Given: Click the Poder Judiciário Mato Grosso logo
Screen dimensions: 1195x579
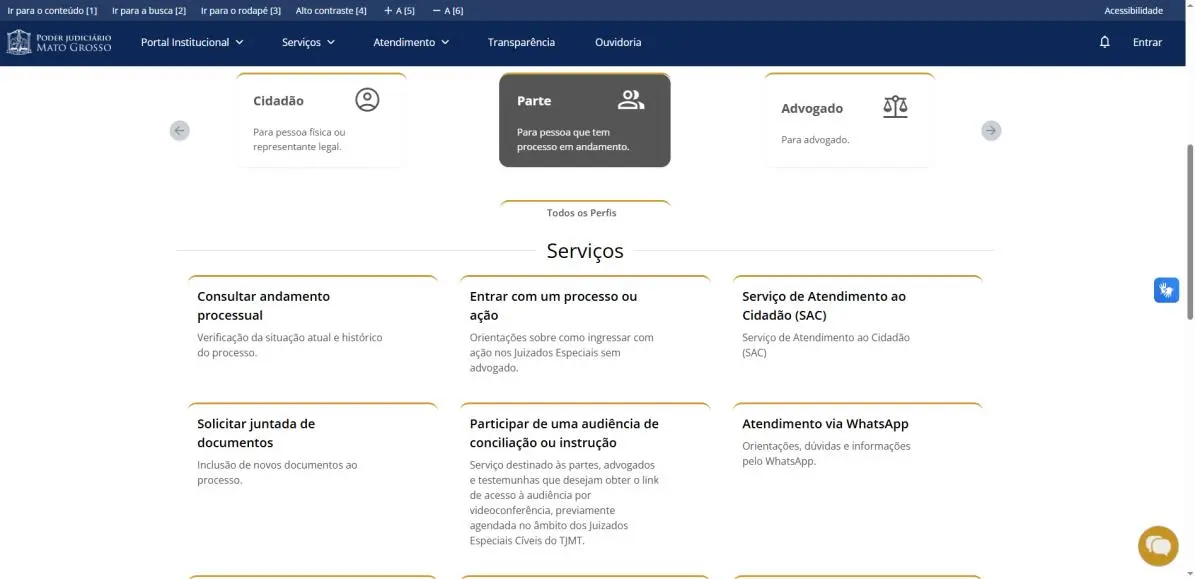Looking at the screenshot, I should tap(60, 42).
